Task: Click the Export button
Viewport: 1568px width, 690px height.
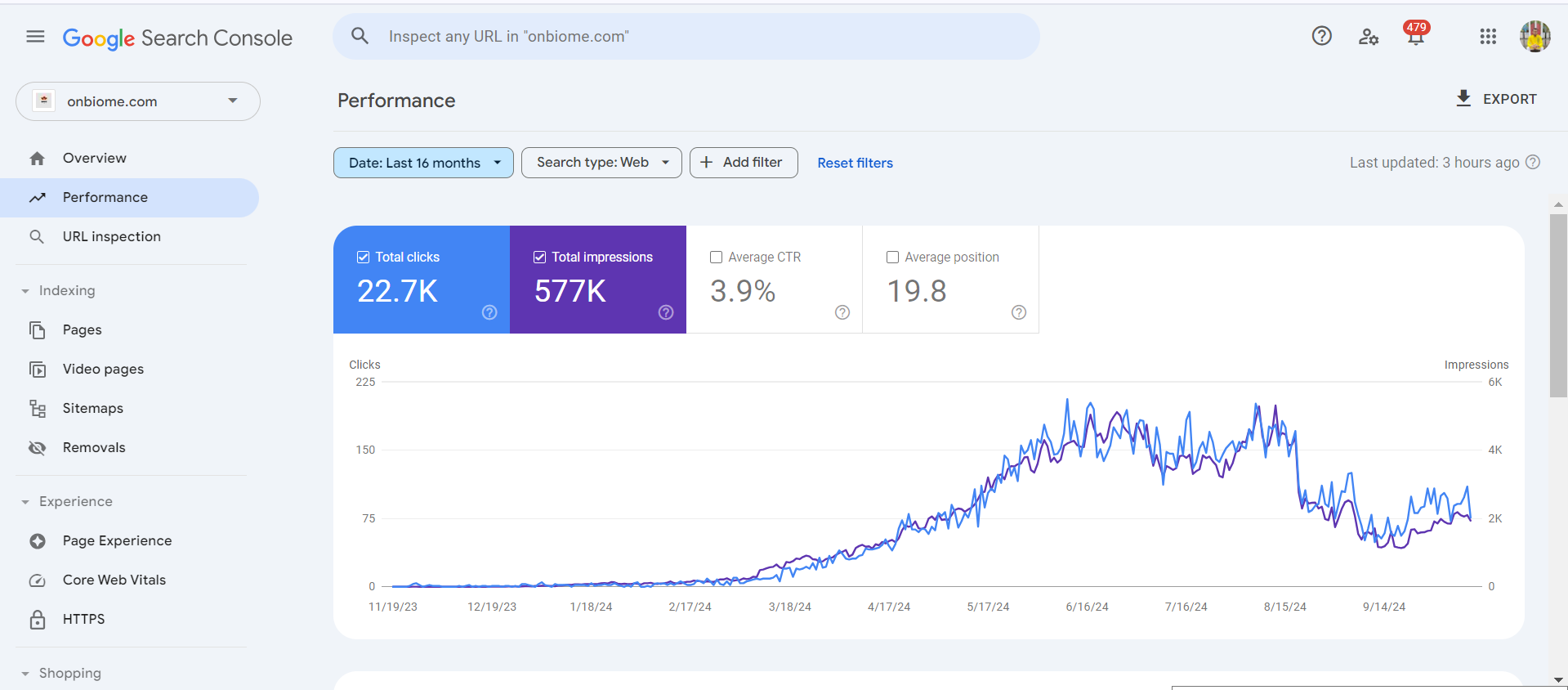Action: coord(1496,99)
